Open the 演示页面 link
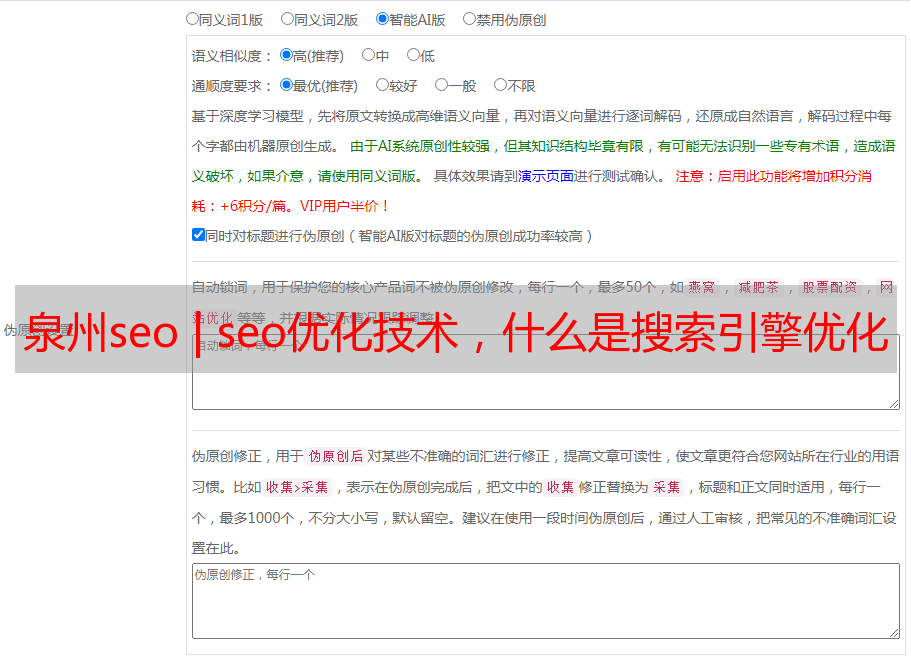 coord(546,176)
